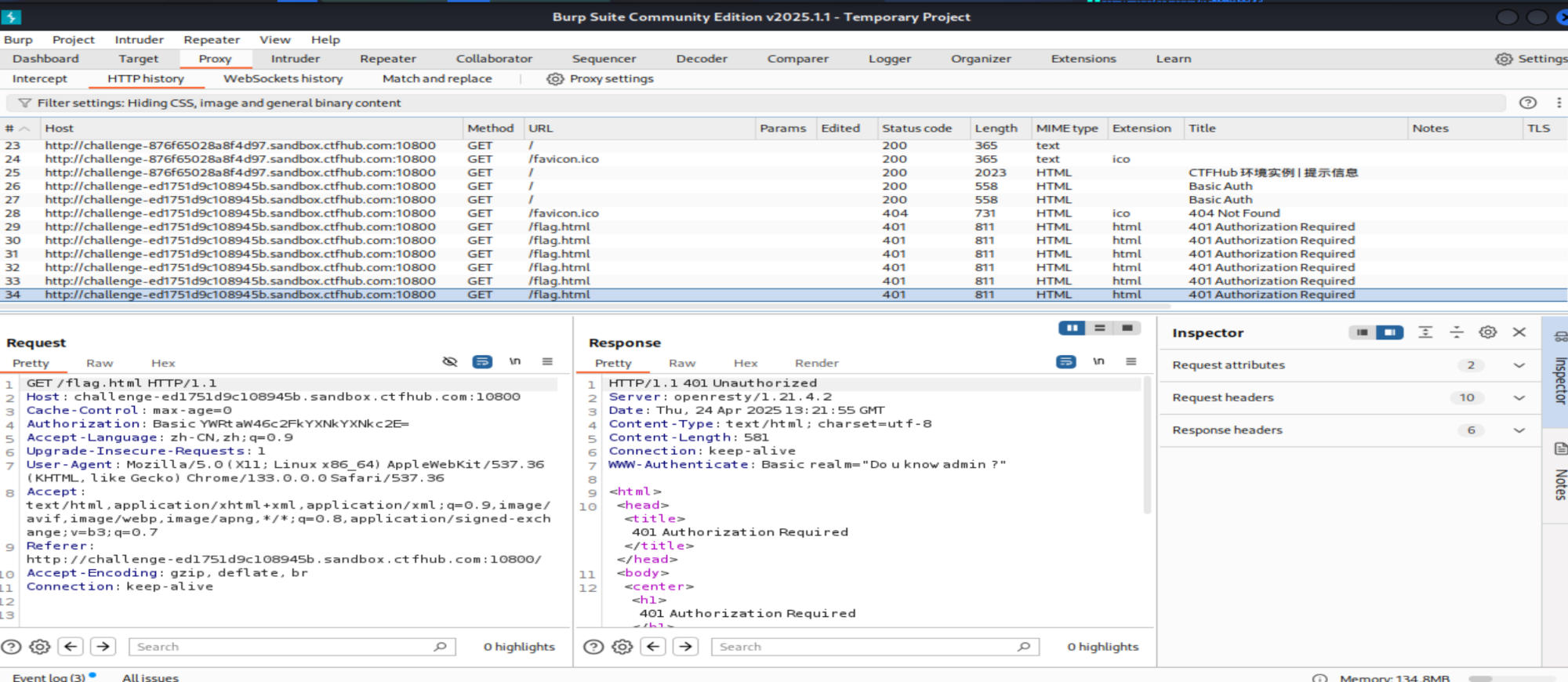Expand Request headers section
Image resolution: width=1568 pixels, height=682 pixels.
1519,398
